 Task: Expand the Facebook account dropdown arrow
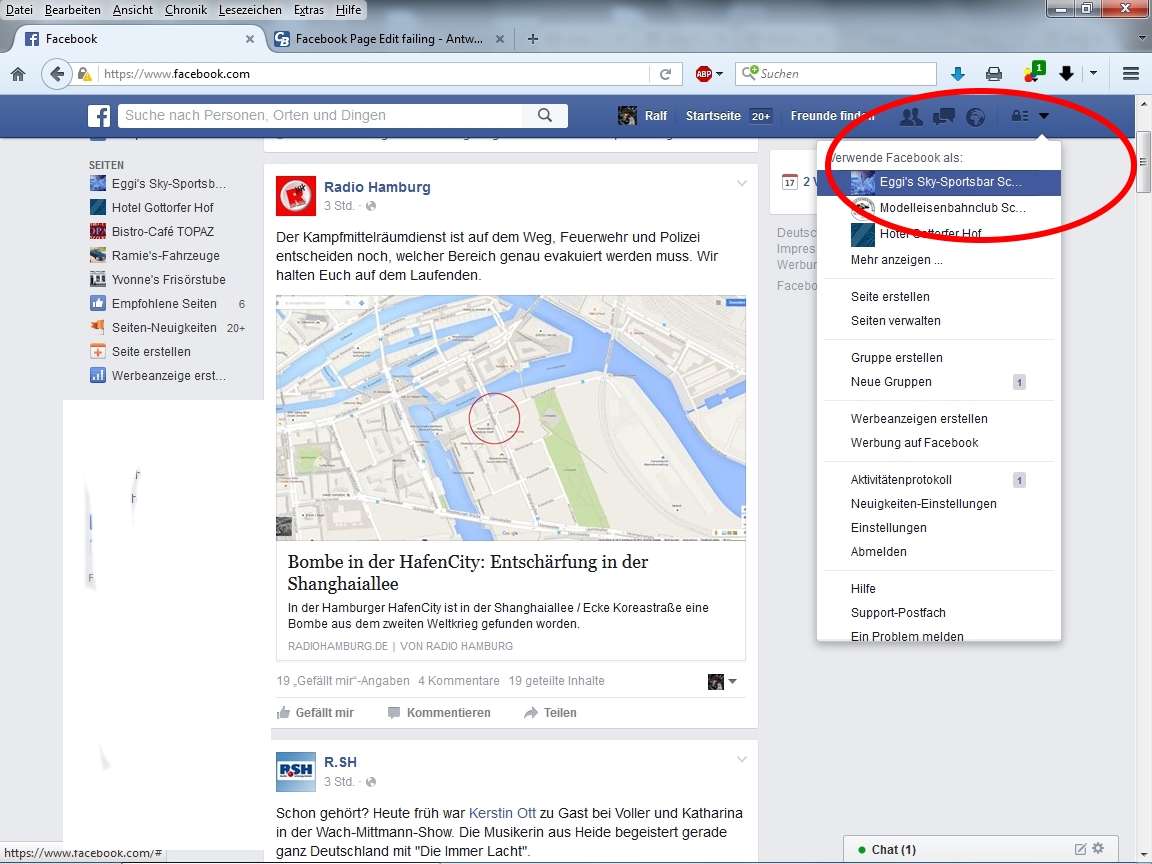pos(1044,115)
